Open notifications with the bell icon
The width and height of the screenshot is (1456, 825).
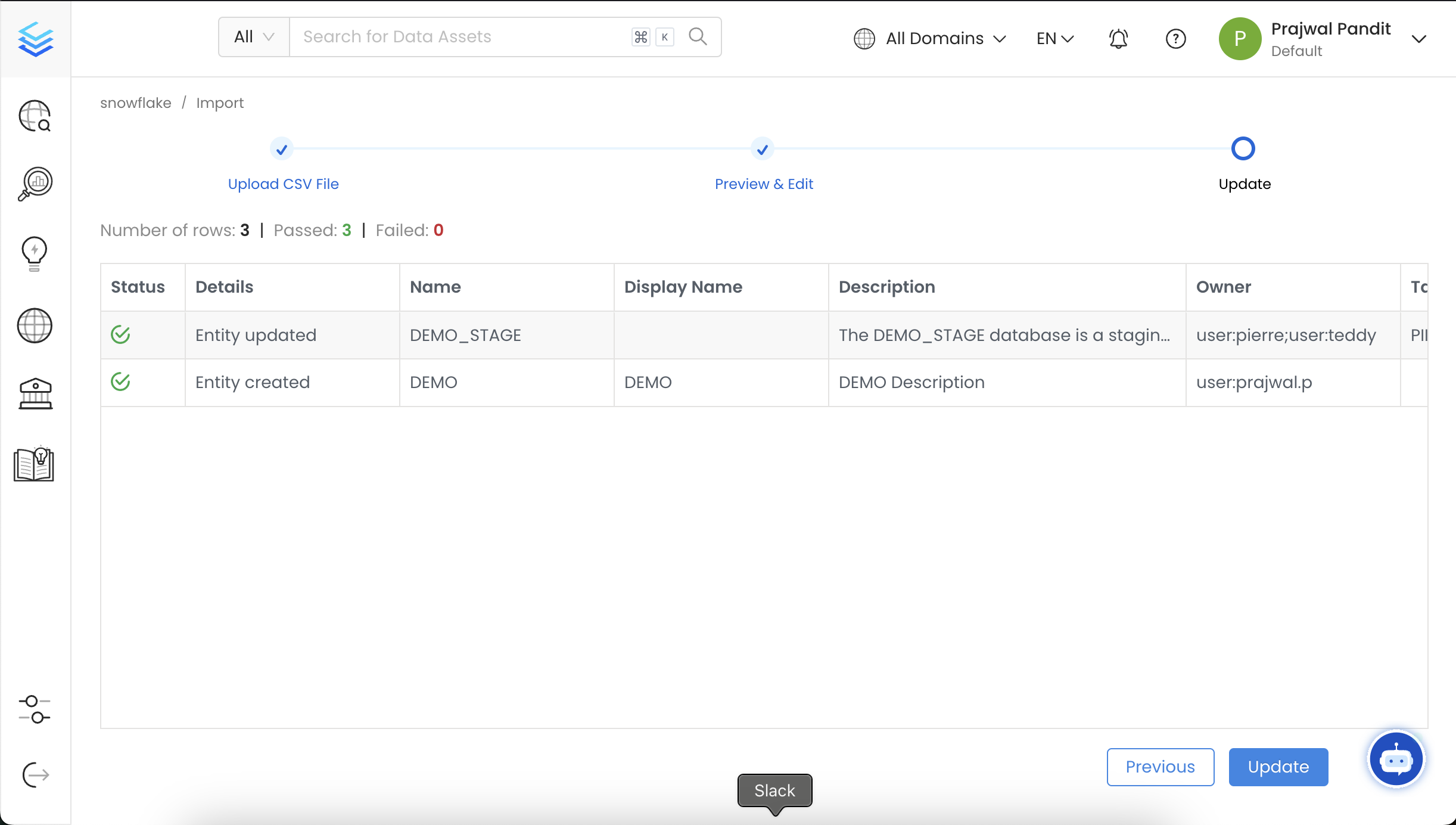[x=1117, y=38]
